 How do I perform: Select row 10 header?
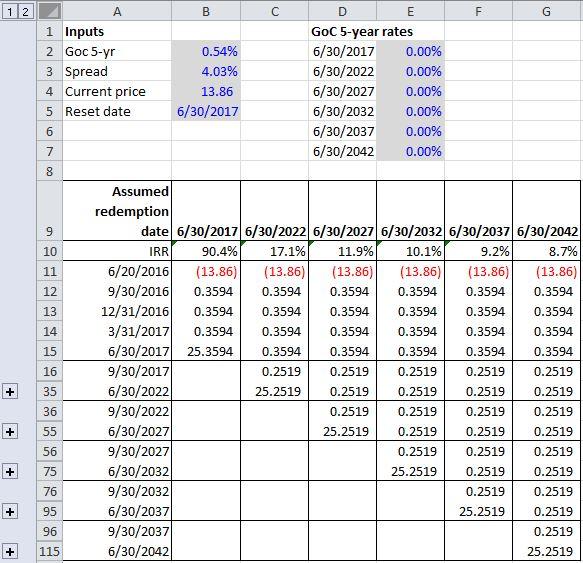click(x=49, y=251)
